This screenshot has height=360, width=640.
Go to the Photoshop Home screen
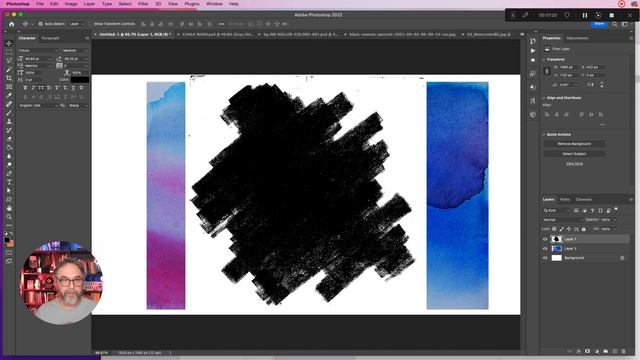[x=11, y=24]
